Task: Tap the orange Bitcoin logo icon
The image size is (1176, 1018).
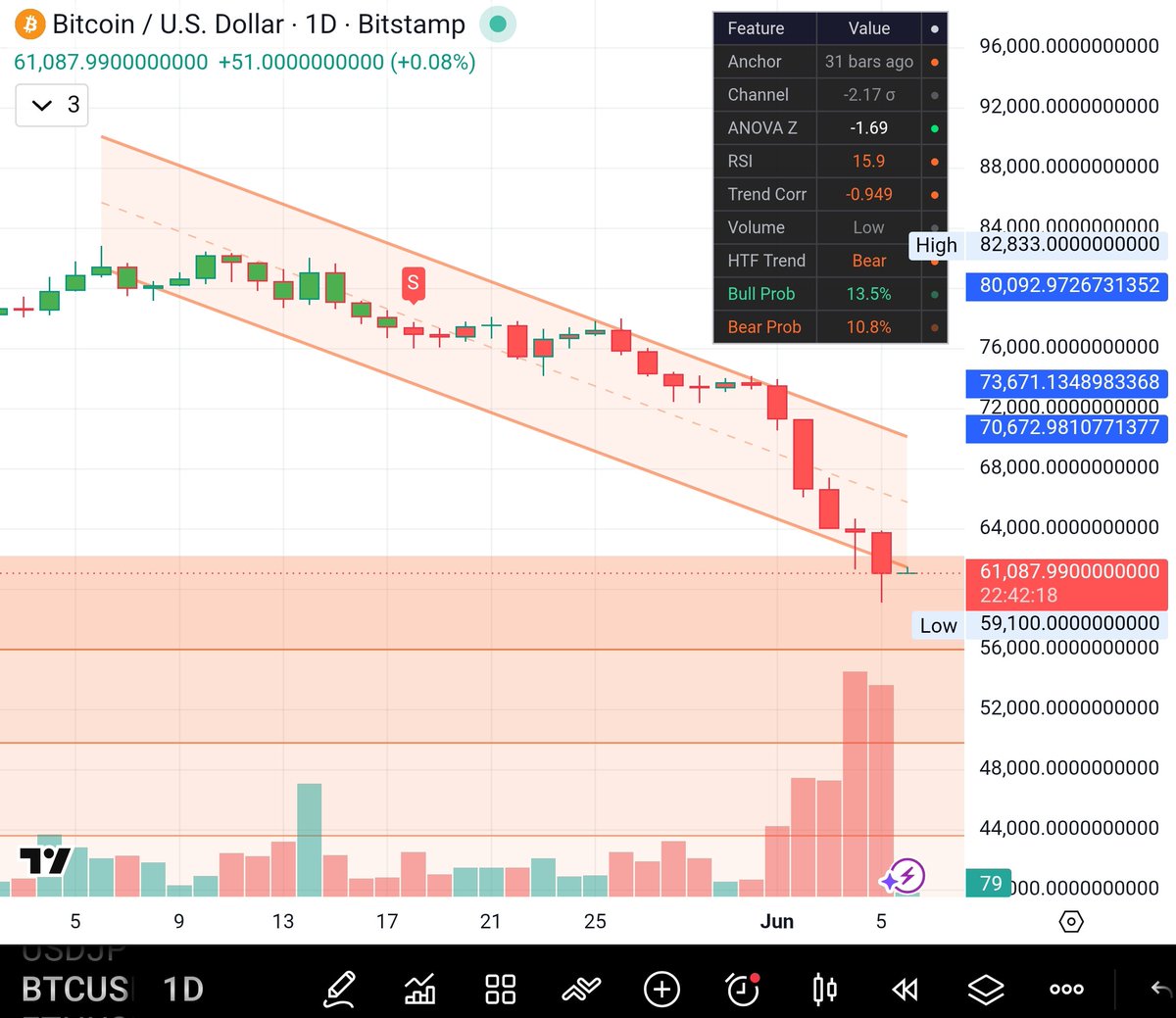Action: [29, 24]
